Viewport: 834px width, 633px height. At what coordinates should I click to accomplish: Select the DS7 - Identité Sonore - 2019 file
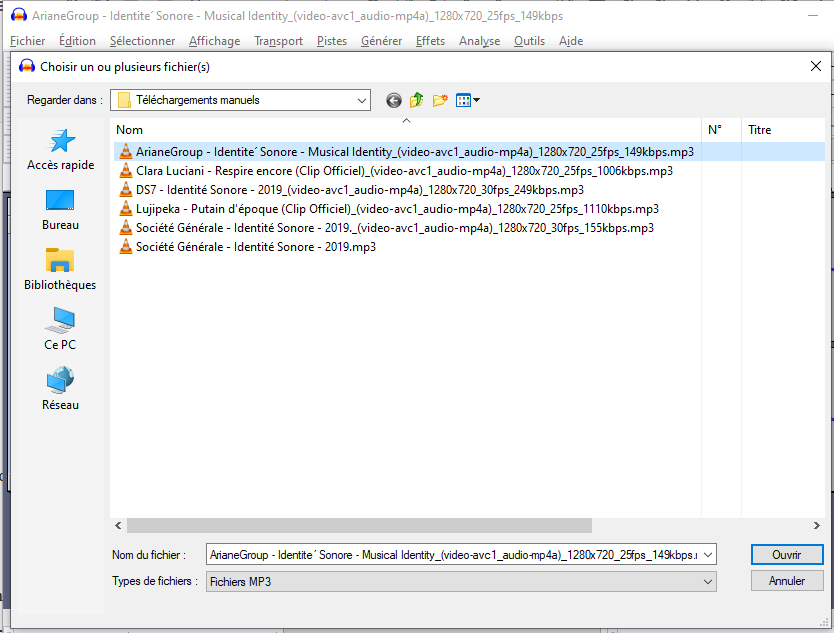click(x=360, y=190)
